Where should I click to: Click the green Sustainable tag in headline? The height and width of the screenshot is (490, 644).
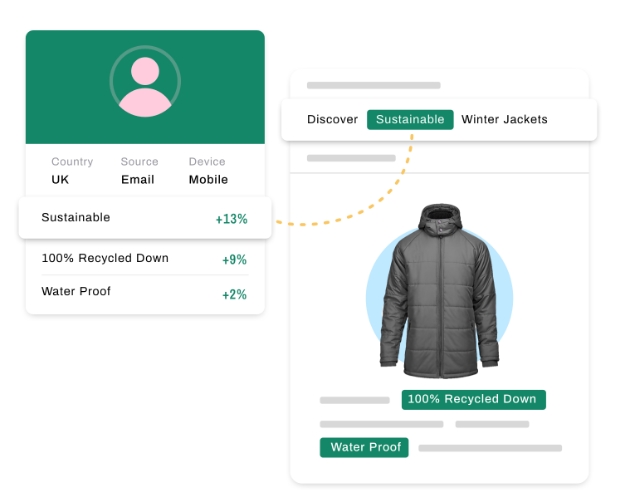pos(410,120)
